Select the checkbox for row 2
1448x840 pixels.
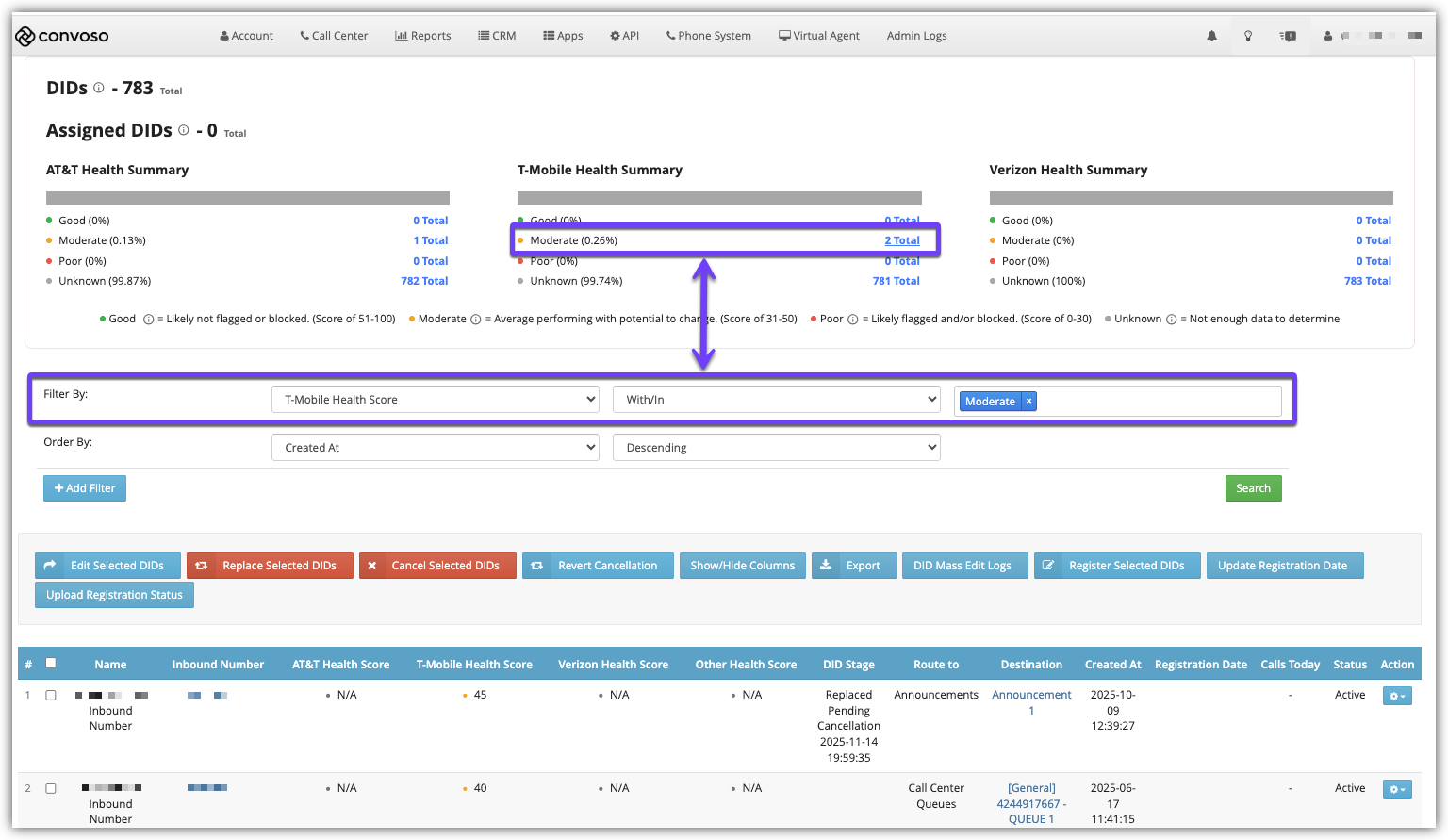[51, 788]
